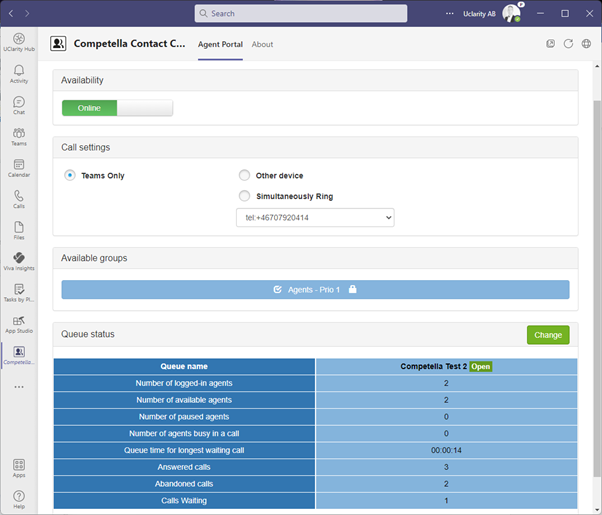Click the Available groups header
This screenshot has height=515, width=602.
point(315,258)
